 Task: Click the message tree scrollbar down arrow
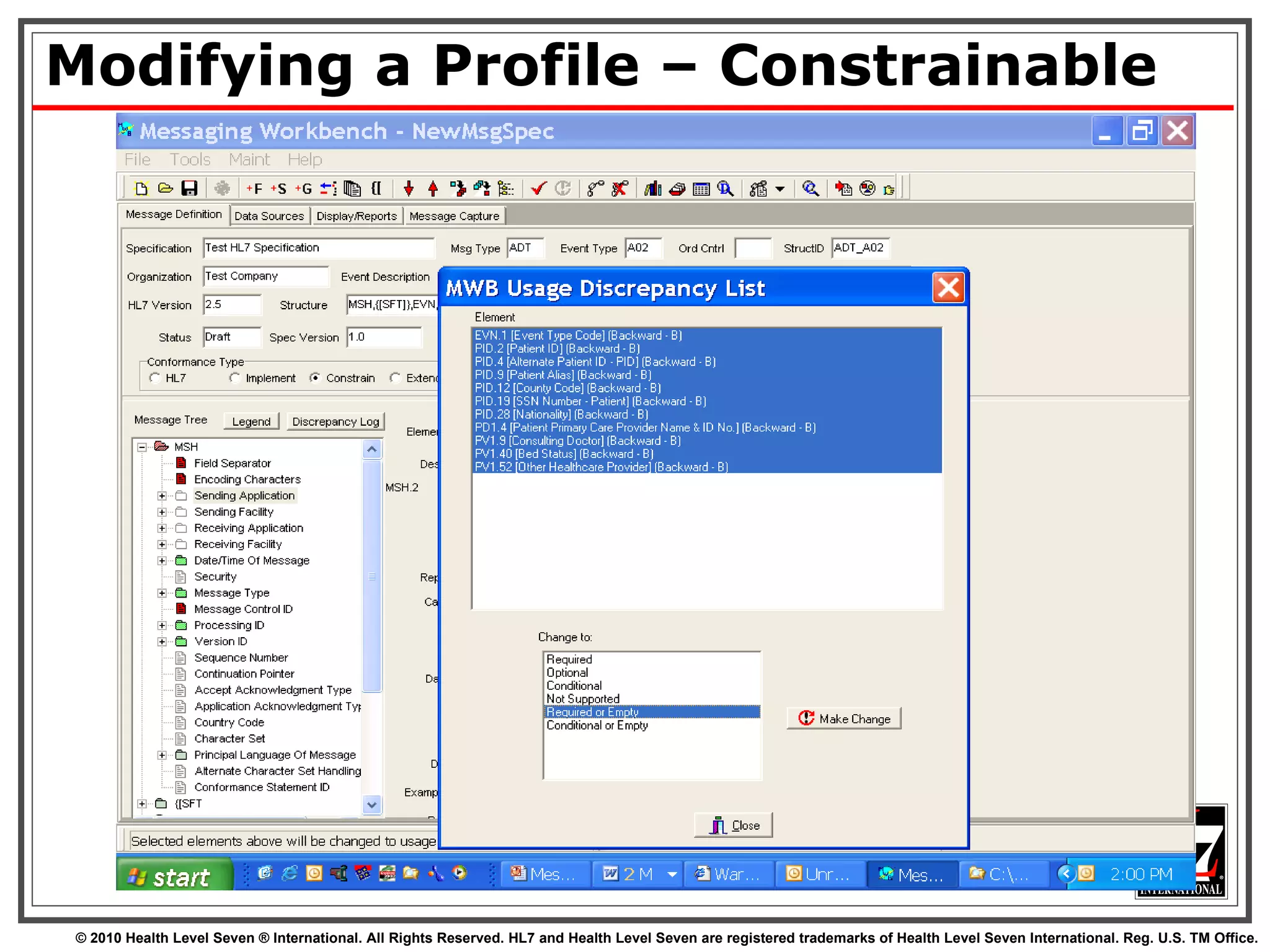[x=371, y=805]
